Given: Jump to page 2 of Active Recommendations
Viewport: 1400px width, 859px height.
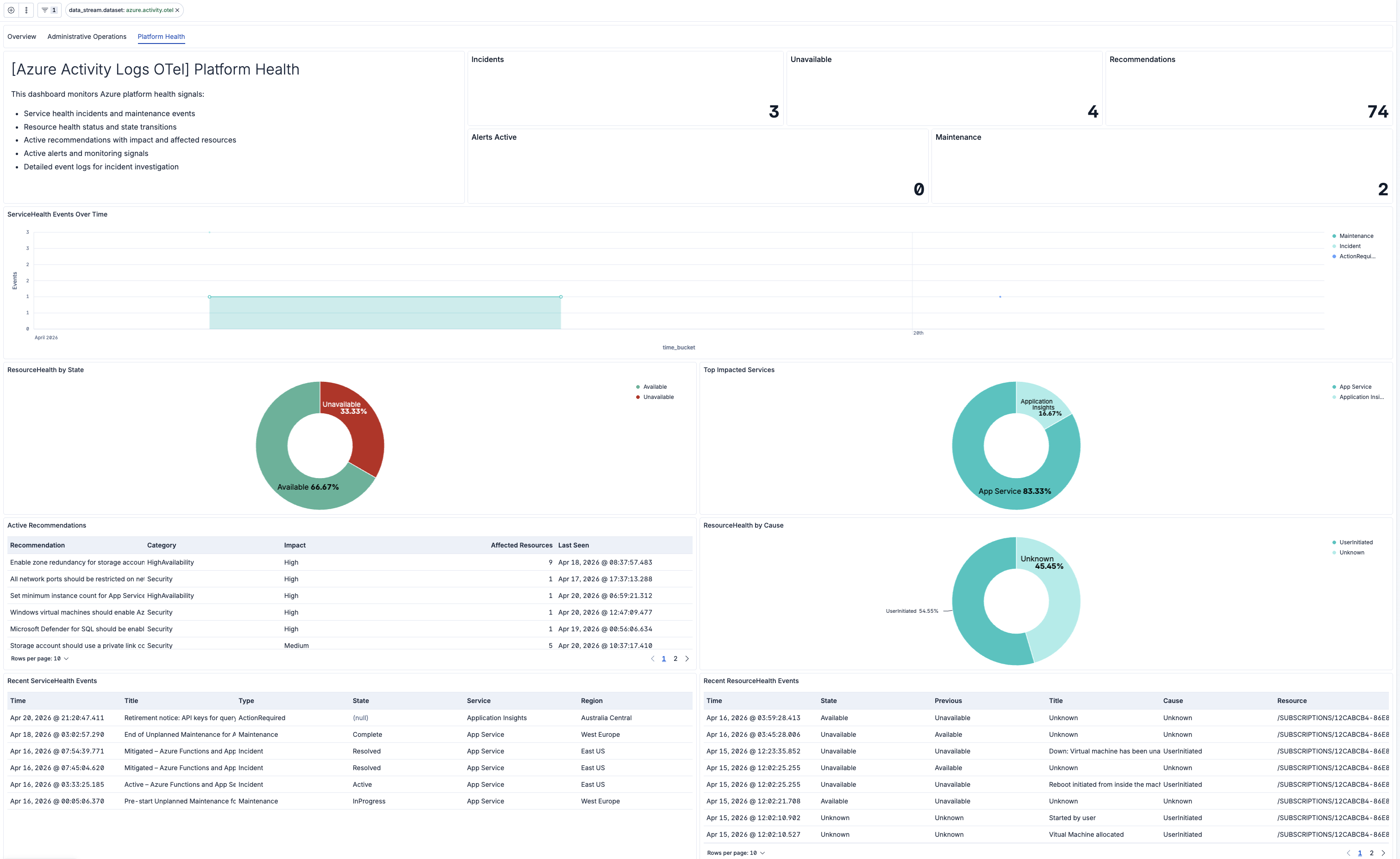Looking at the screenshot, I should pos(675,659).
